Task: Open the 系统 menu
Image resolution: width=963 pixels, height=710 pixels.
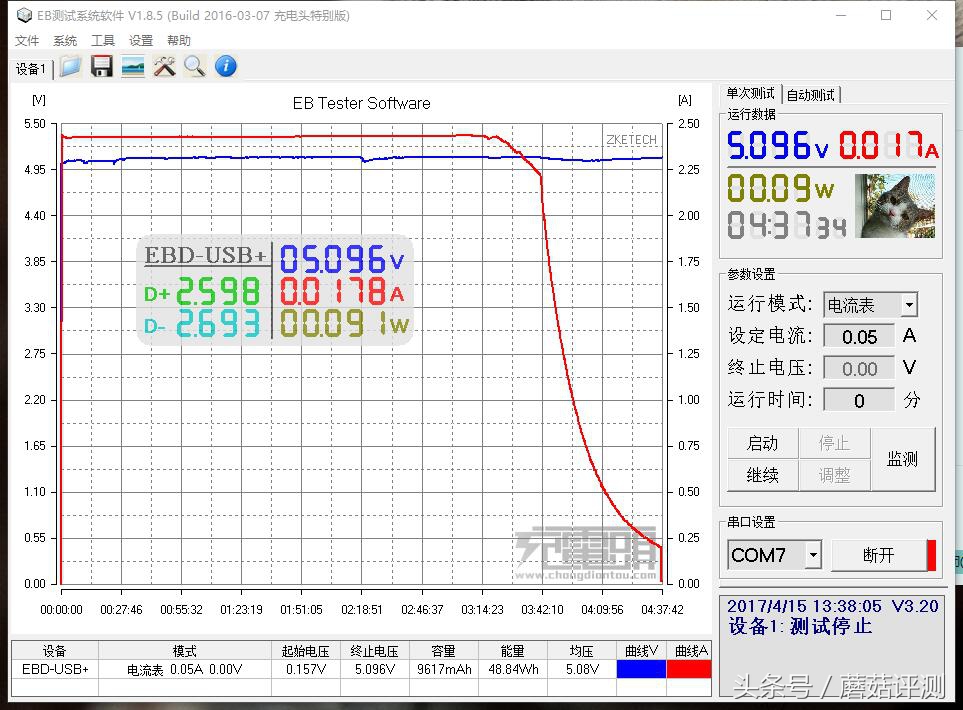Action: [64, 41]
